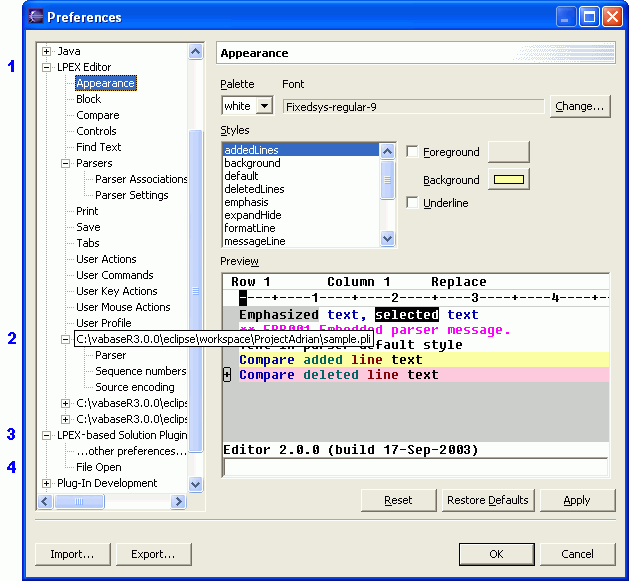Open the Palette dropdown
Image resolution: width=629 pixels, height=581 pixels.
point(264,106)
